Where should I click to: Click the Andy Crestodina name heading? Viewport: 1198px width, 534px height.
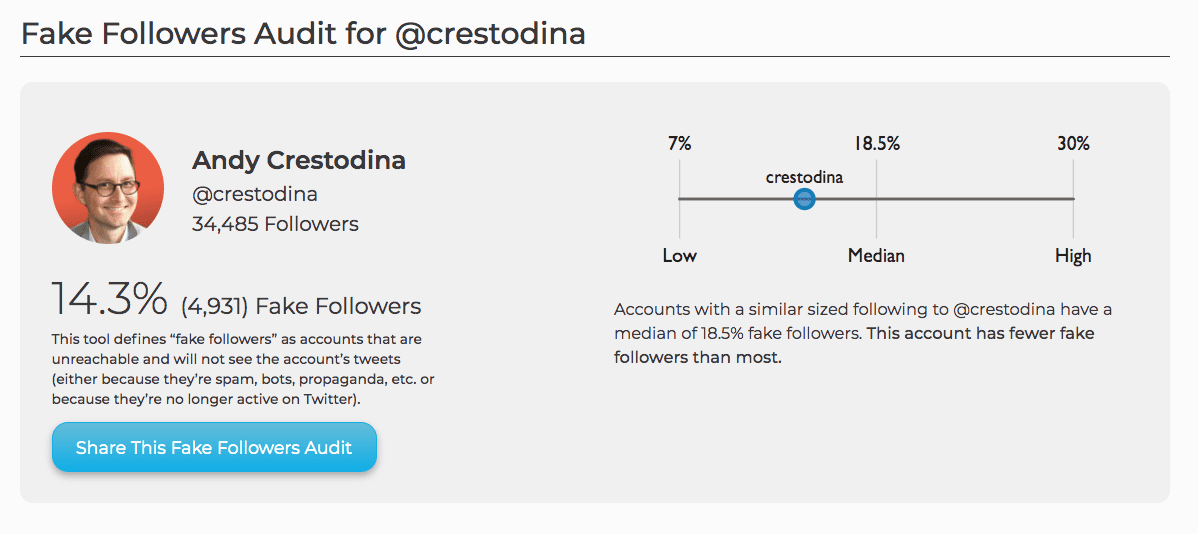[x=298, y=160]
